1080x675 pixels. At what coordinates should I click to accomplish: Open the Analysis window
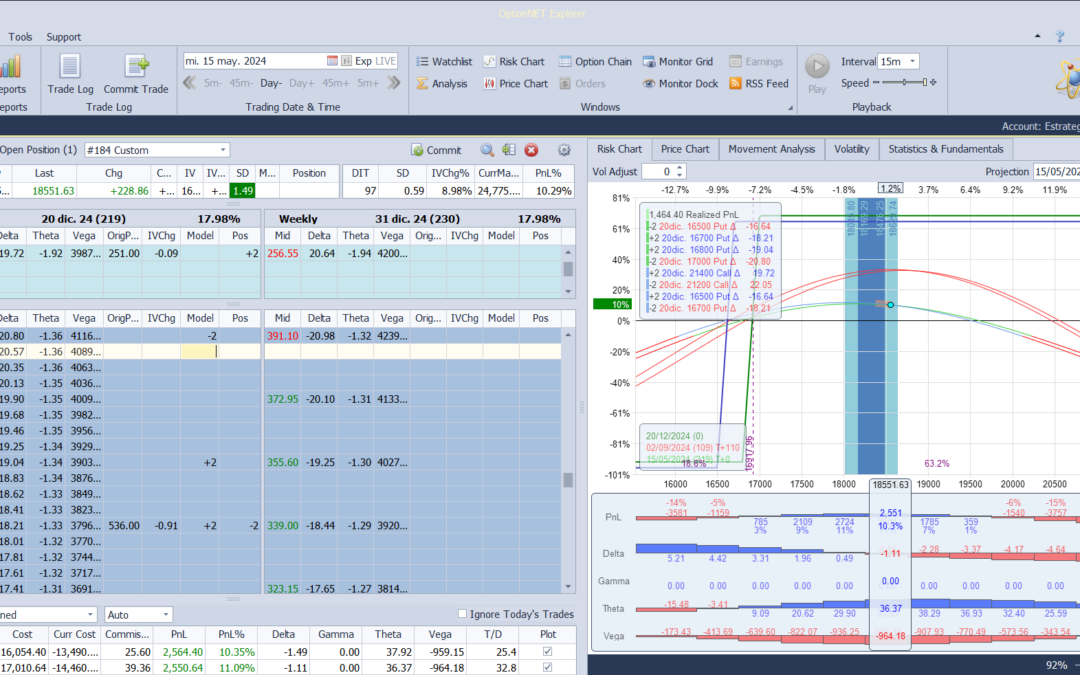pyautogui.click(x=442, y=83)
